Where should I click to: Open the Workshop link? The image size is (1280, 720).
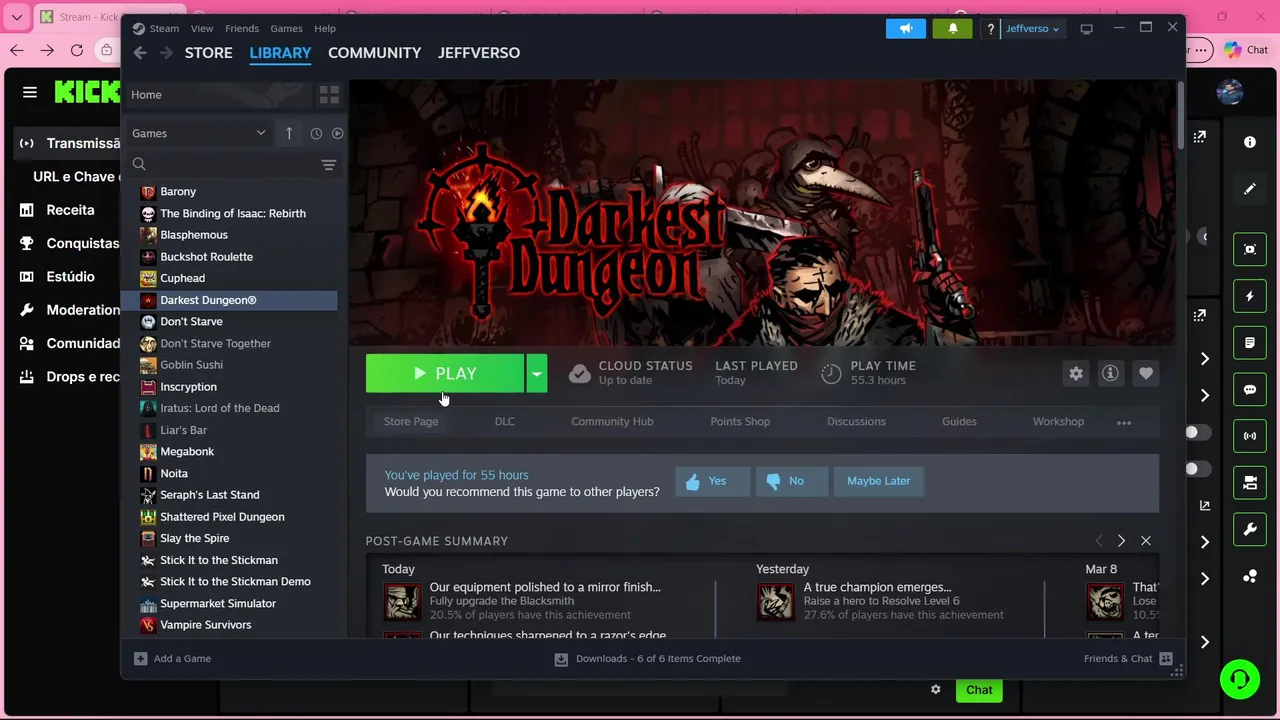pyautogui.click(x=1058, y=422)
